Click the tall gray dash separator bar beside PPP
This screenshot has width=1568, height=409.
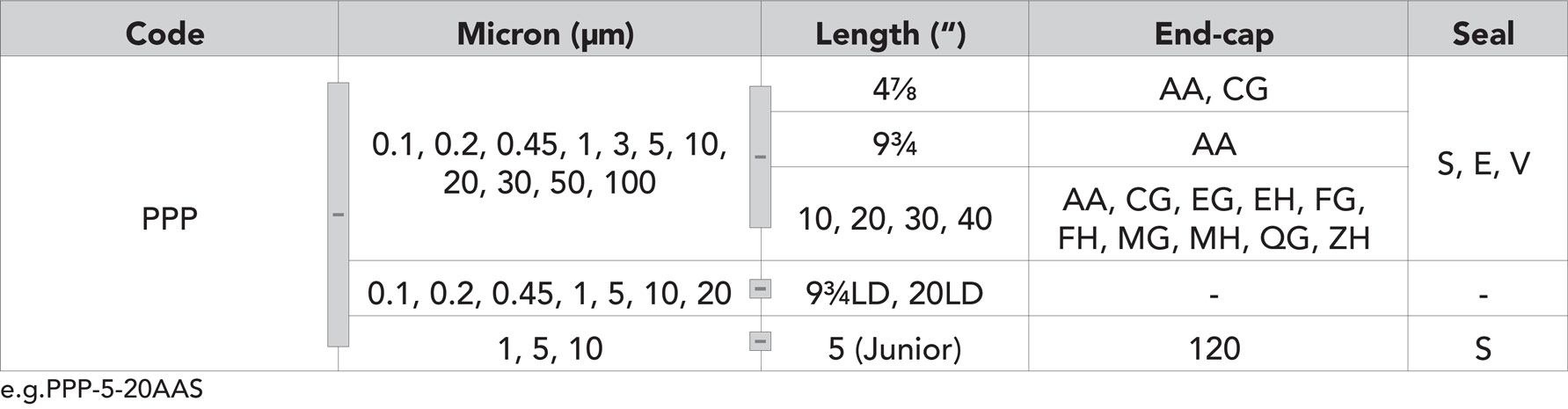[x=338, y=215]
